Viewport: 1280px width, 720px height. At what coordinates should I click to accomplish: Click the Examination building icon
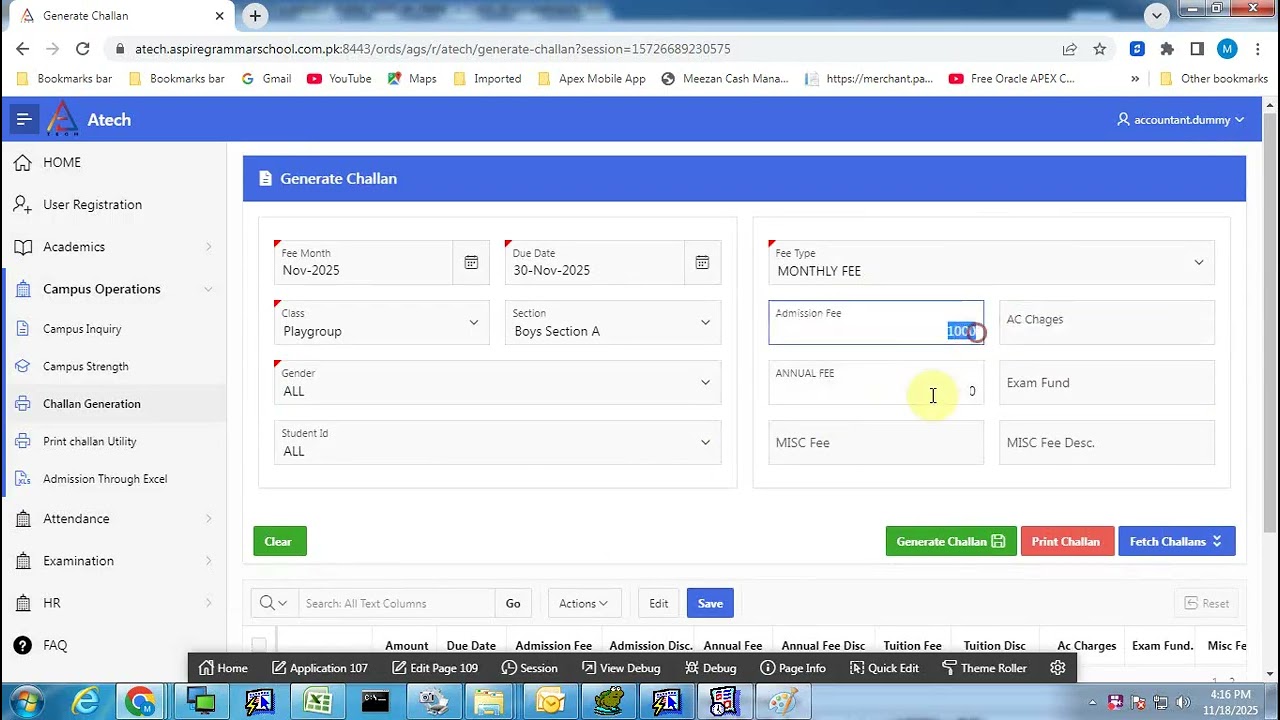pyautogui.click(x=22, y=561)
